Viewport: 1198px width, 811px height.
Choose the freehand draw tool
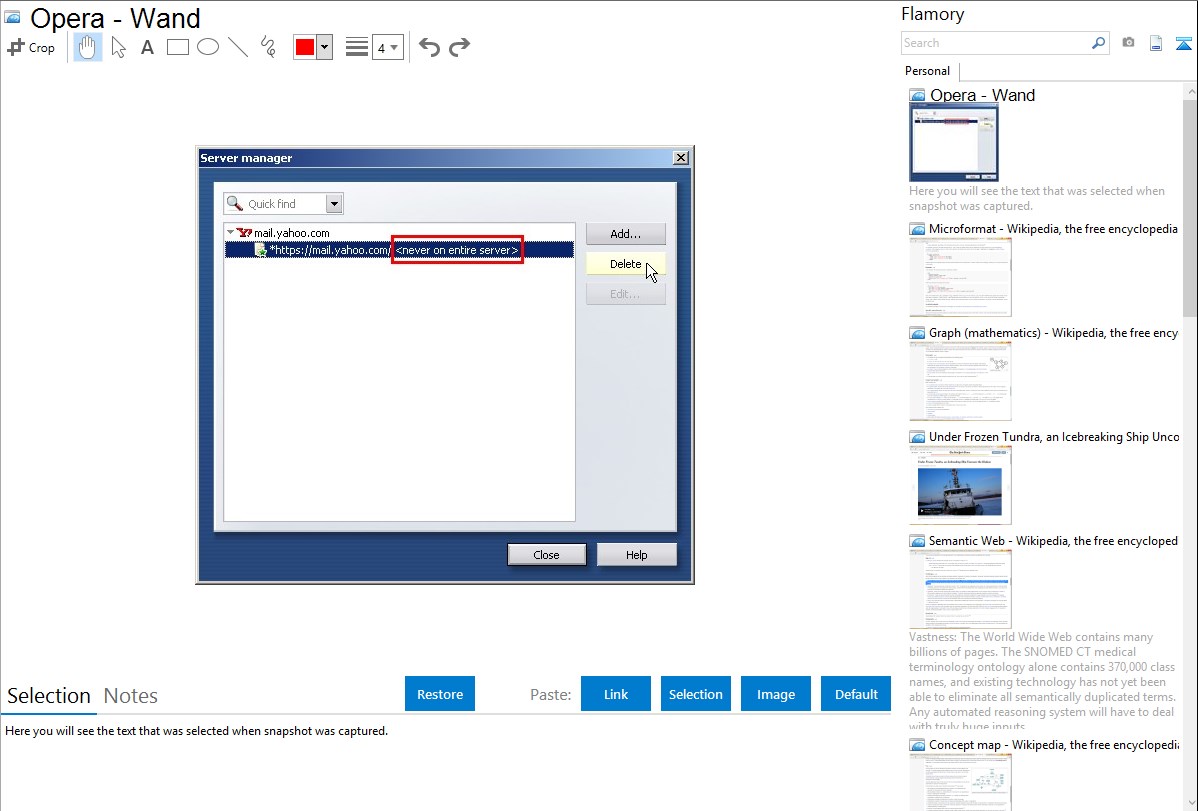268,47
